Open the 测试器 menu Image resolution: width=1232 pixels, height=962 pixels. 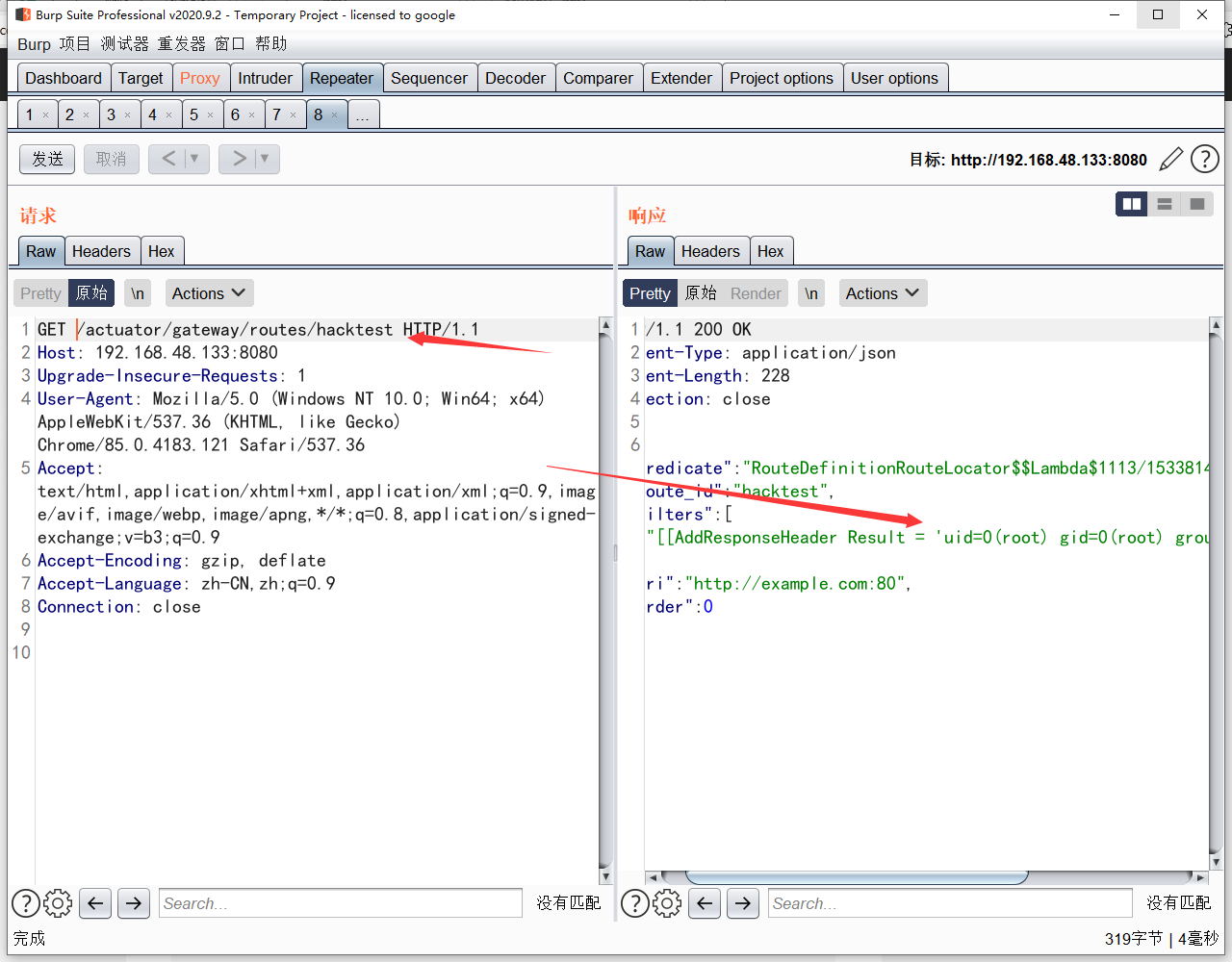click(125, 44)
